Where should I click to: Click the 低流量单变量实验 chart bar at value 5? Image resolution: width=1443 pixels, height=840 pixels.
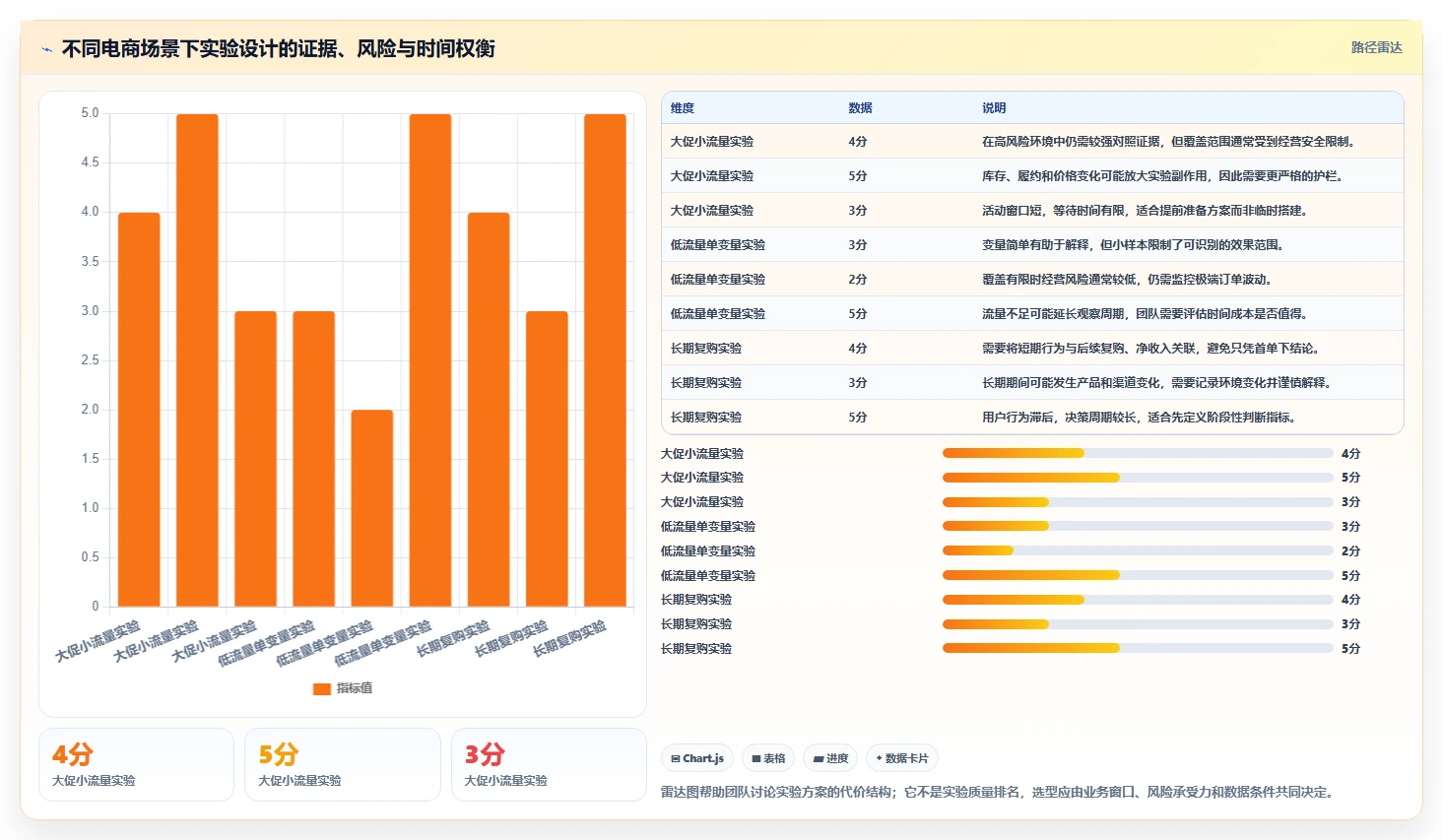pyautogui.click(x=430, y=360)
